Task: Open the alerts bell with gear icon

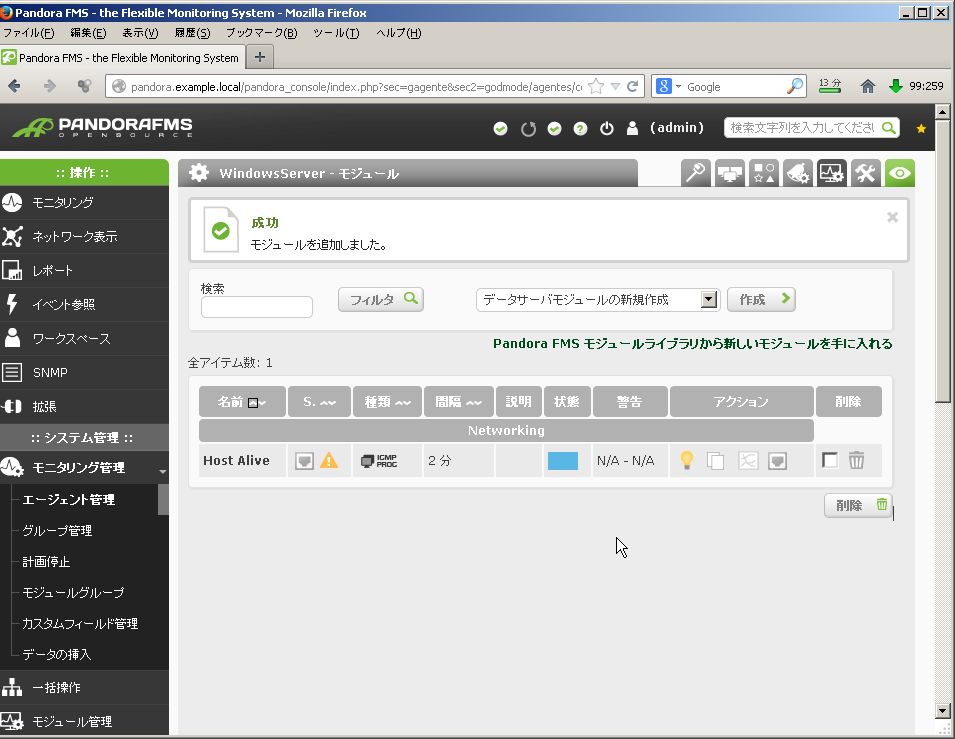Action: tap(797, 173)
